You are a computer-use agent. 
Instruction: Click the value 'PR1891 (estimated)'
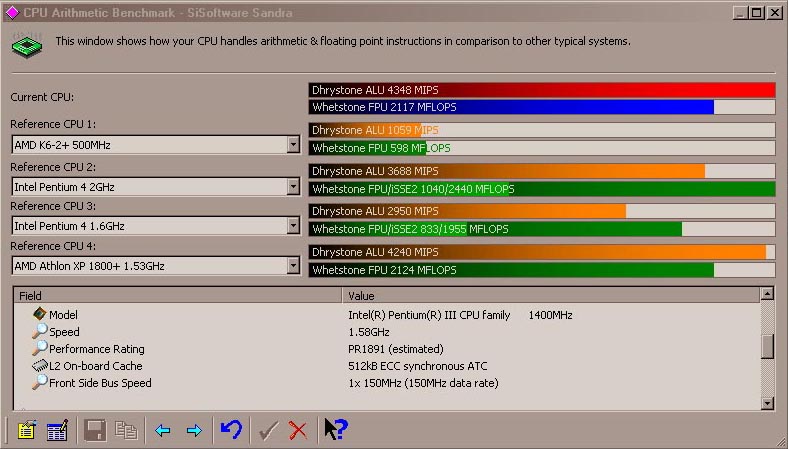pyautogui.click(x=396, y=349)
